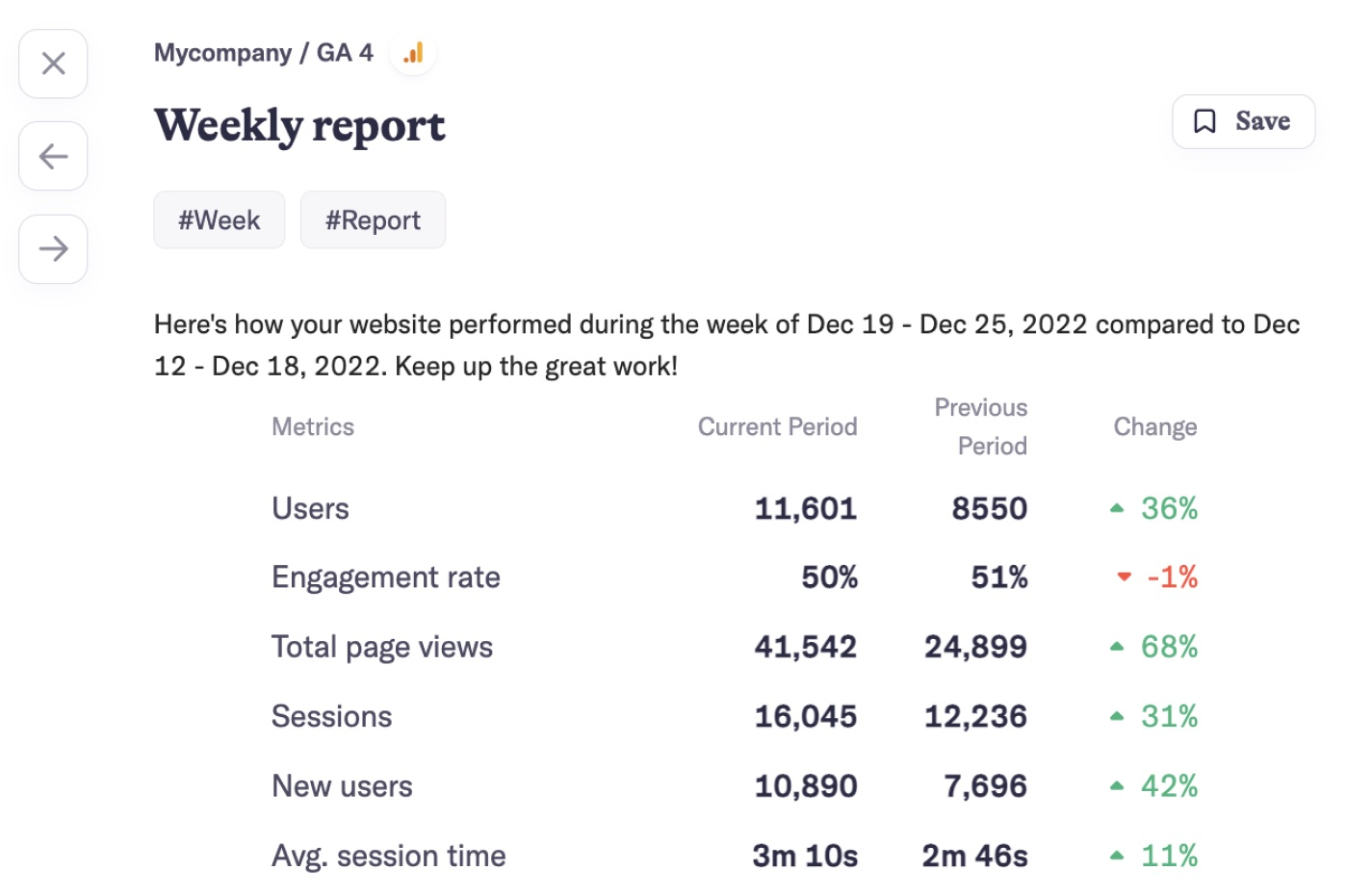
Task: Click the green up-arrow beside New users change
Action: [1118, 784]
